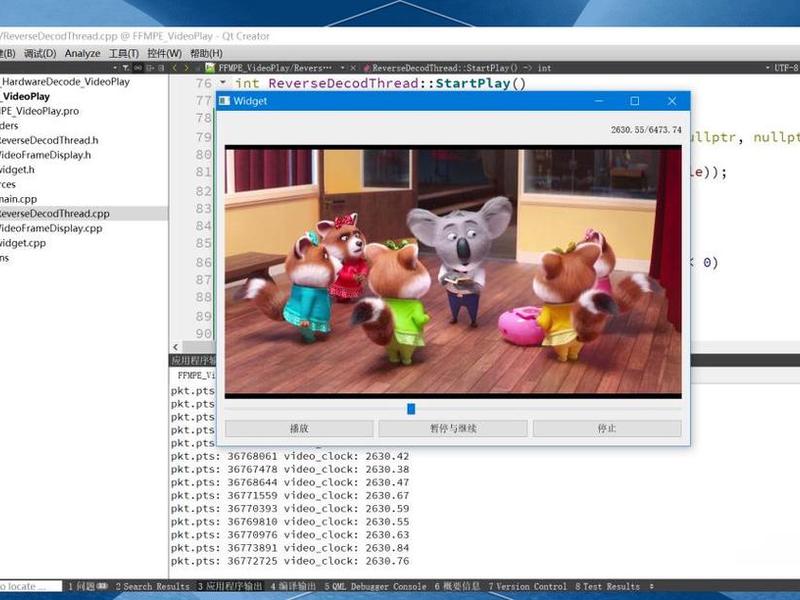Click the 暂停与继续 button
800x600 pixels.
click(453, 429)
